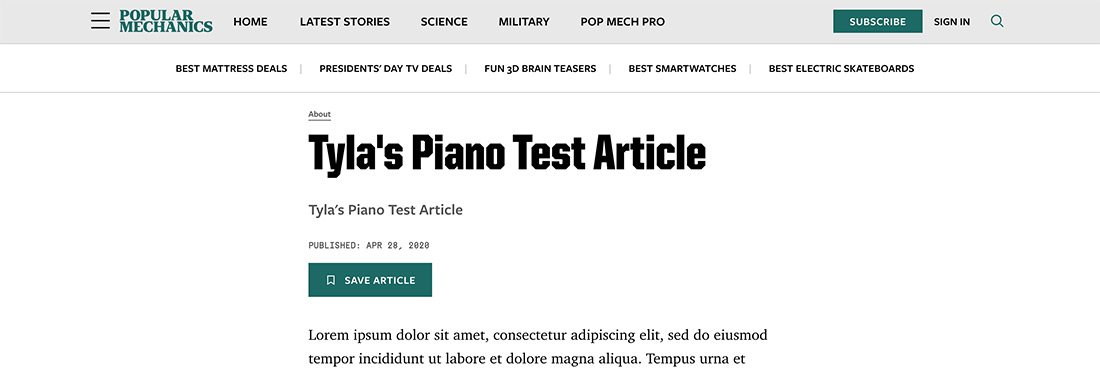The image size is (1100, 375).
Task: Click the published date text
Action: coord(369,245)
